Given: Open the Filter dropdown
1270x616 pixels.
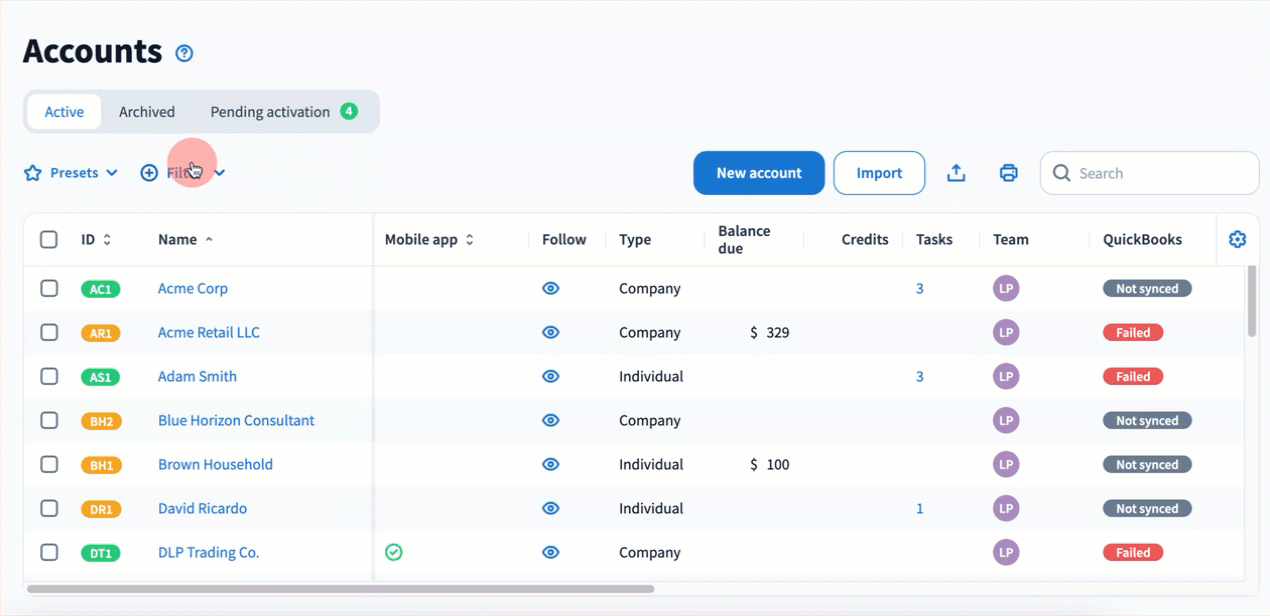Looking at the screenshot, I should 183,173.
